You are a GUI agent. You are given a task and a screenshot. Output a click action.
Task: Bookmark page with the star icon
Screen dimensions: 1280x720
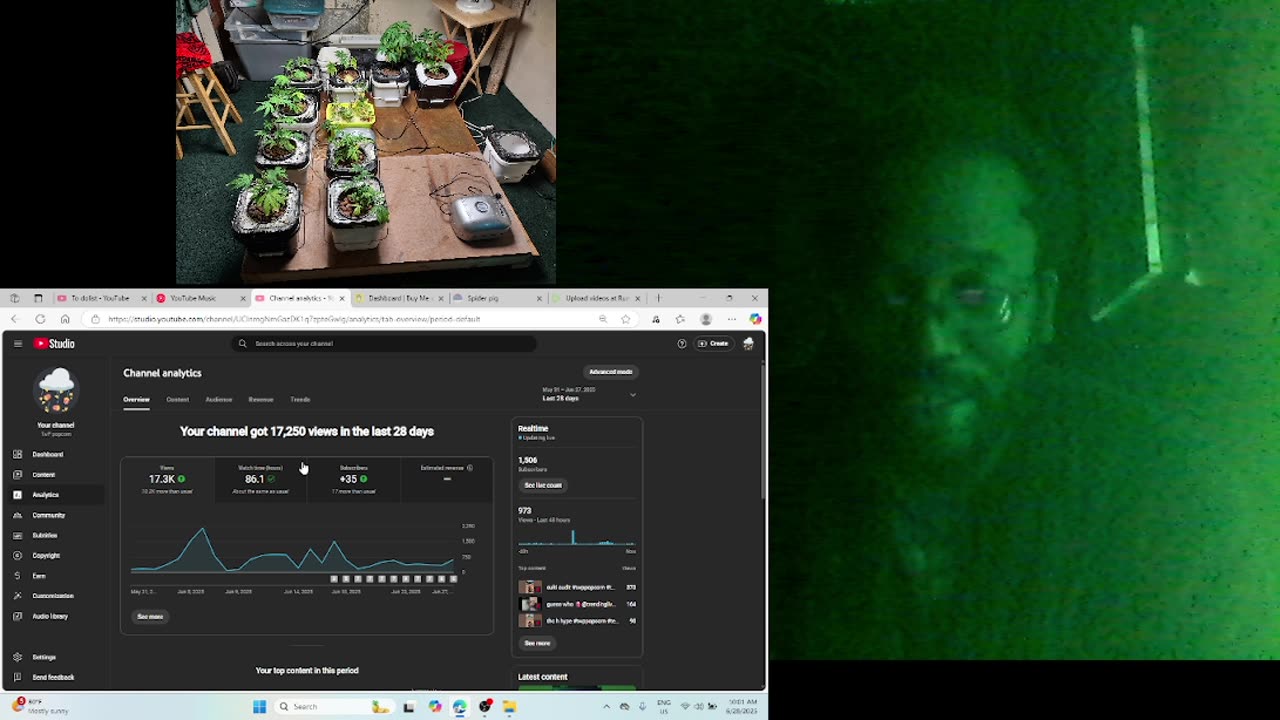click(626, 319)
